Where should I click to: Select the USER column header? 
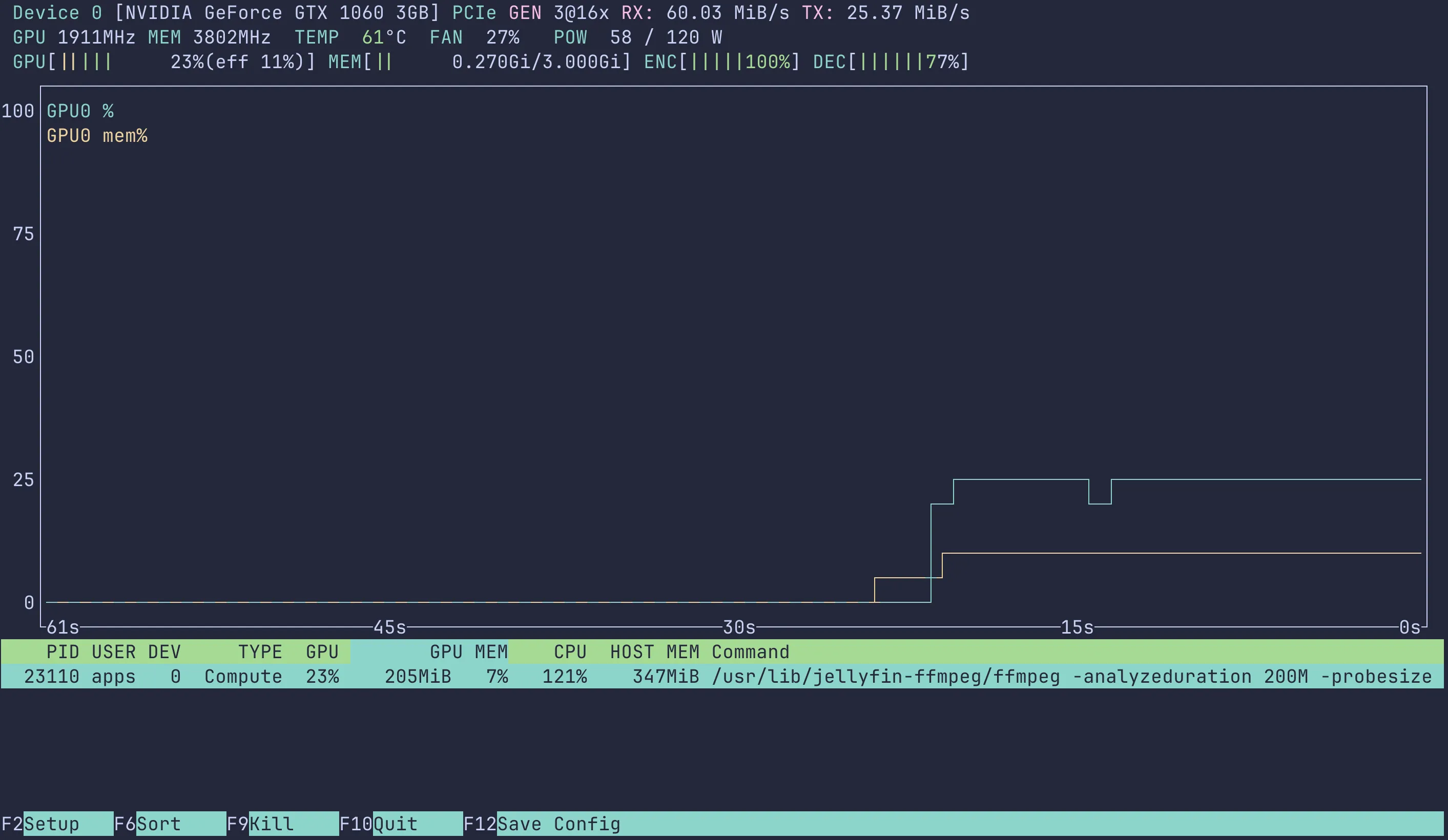pos(113,652)
